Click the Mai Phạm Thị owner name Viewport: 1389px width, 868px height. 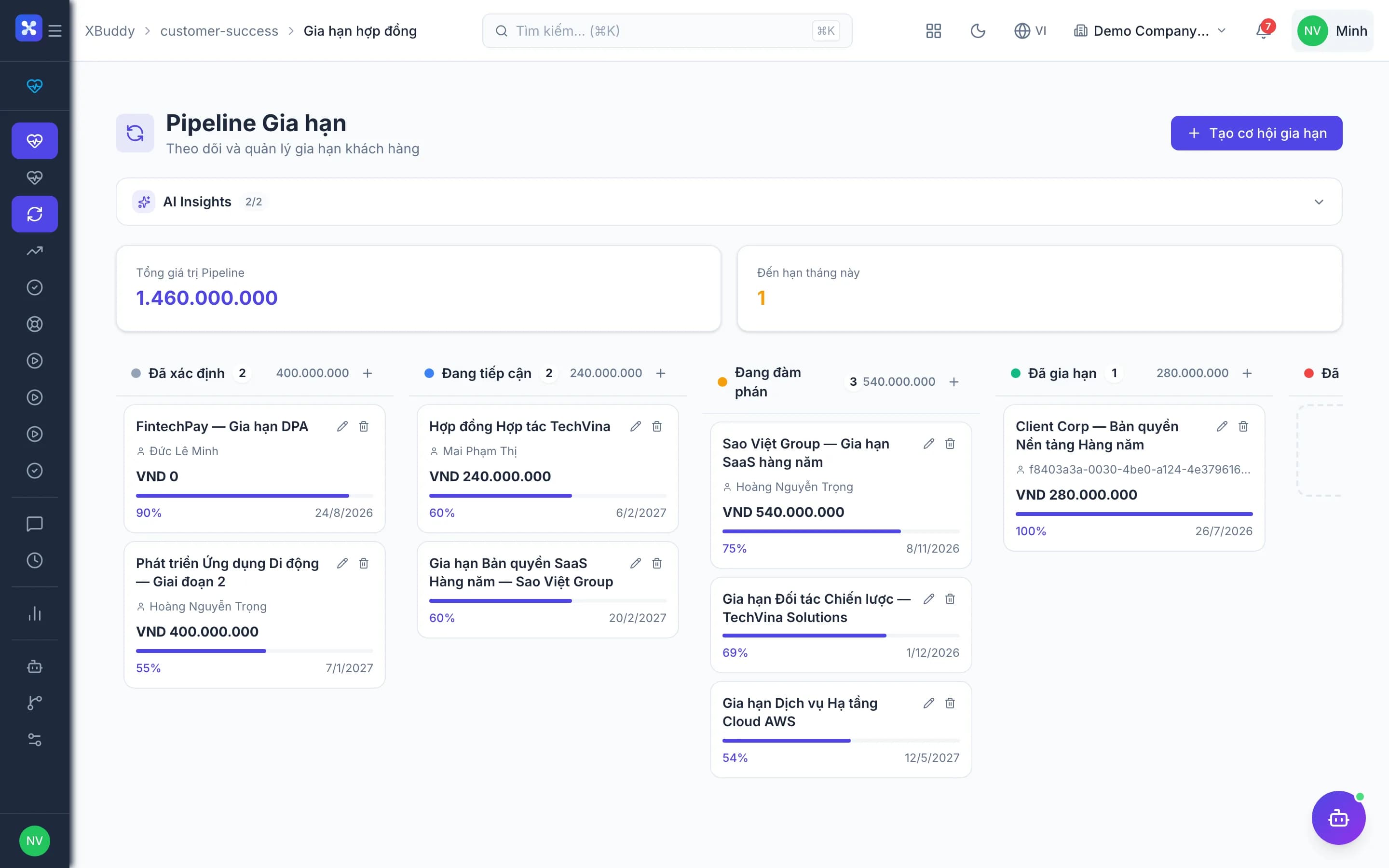pyautogui.click(x=480, y=451)
